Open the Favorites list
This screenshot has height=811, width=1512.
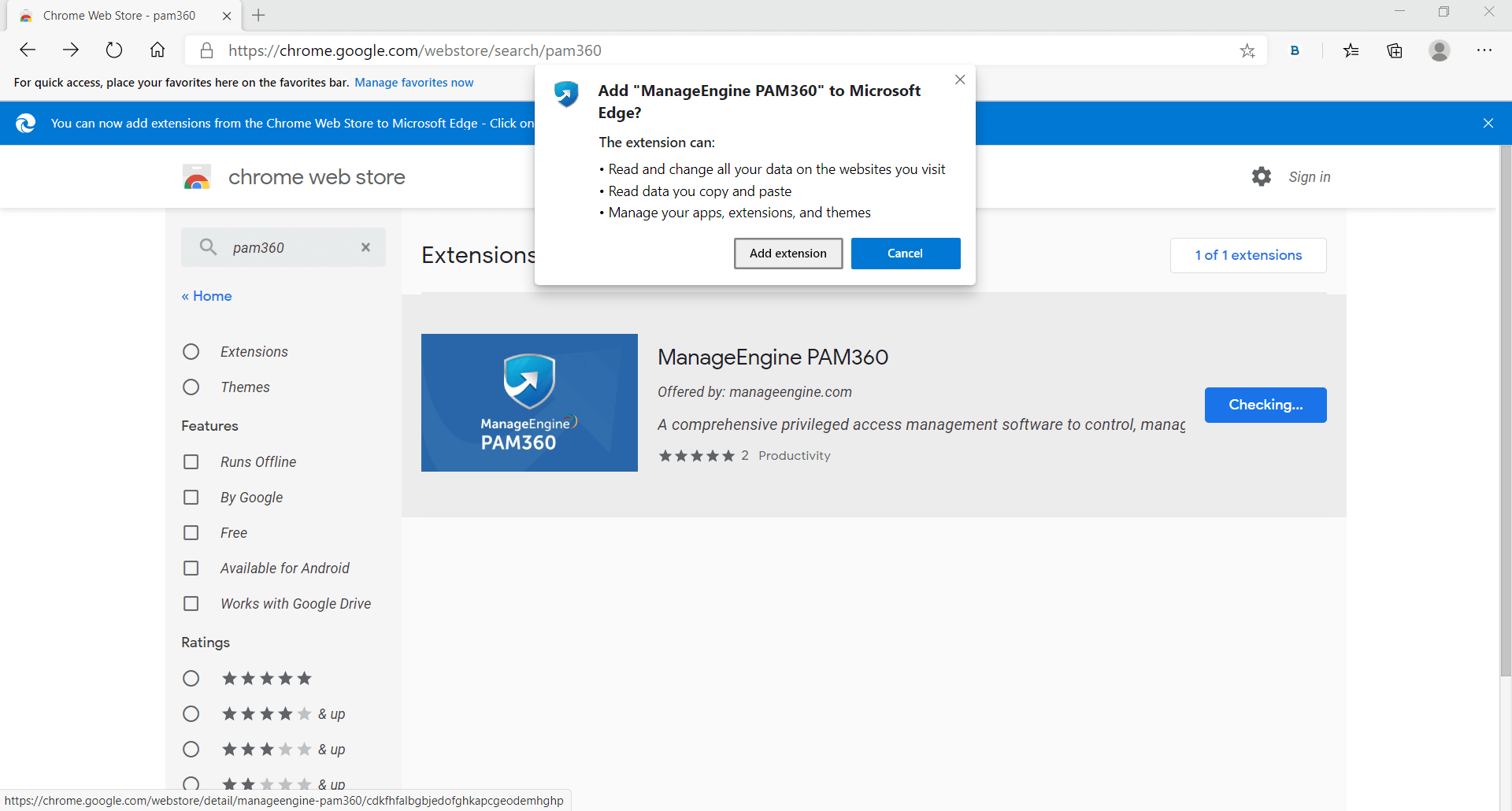1351,51
